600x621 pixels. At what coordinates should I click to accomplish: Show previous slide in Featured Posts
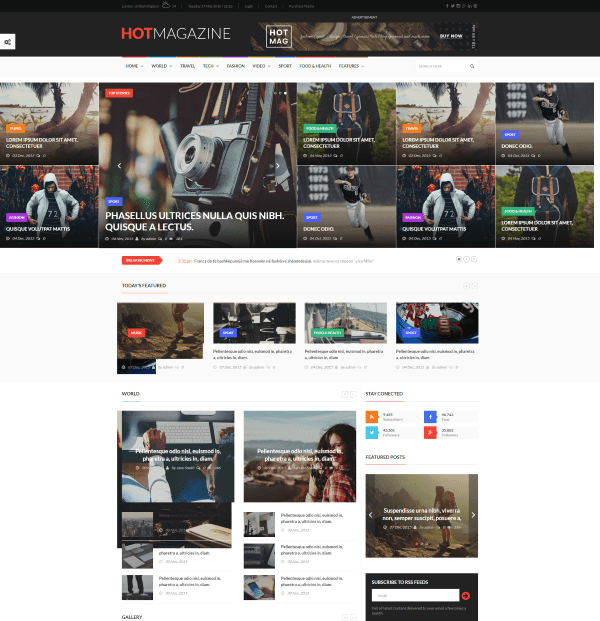coord(371,515)
